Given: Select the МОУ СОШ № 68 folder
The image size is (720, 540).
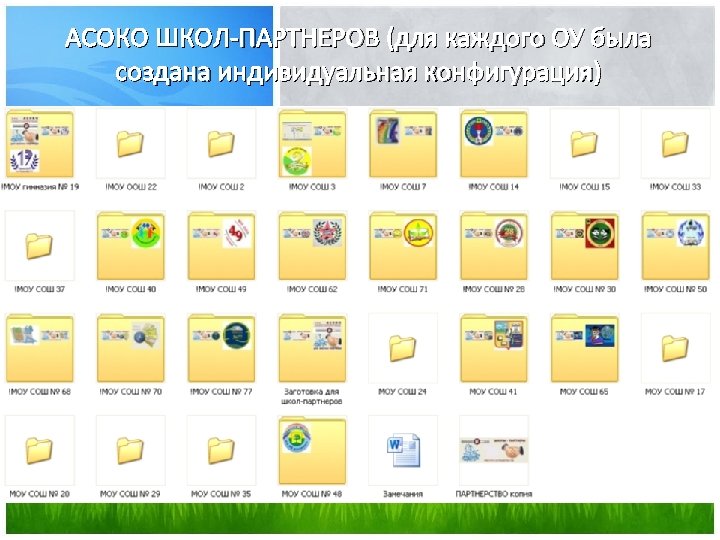Looking at the screenshot, I should point(39,349).
